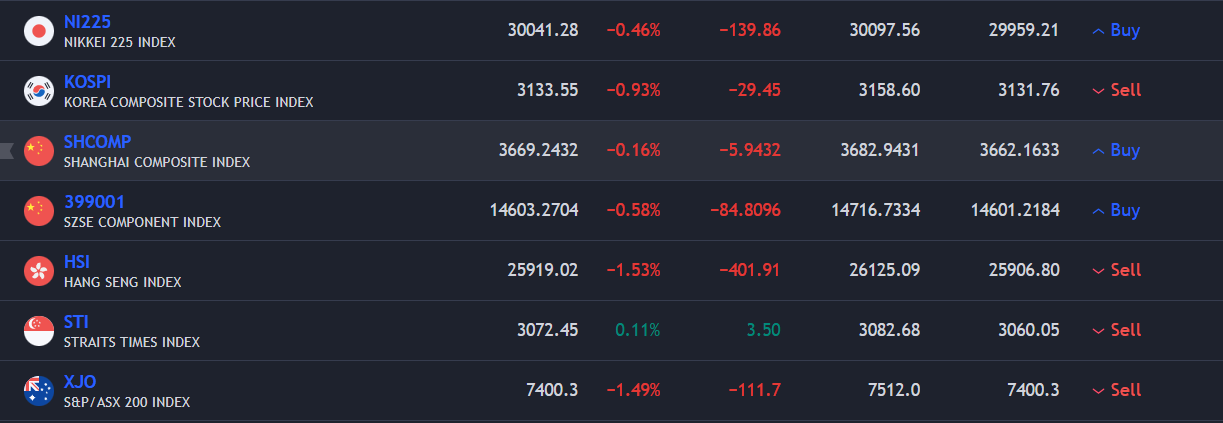This screenshot has height=423, width=1223.
Task: Click the South Korea flag icon for KOSPI
Action: click(x=38, y=91)
